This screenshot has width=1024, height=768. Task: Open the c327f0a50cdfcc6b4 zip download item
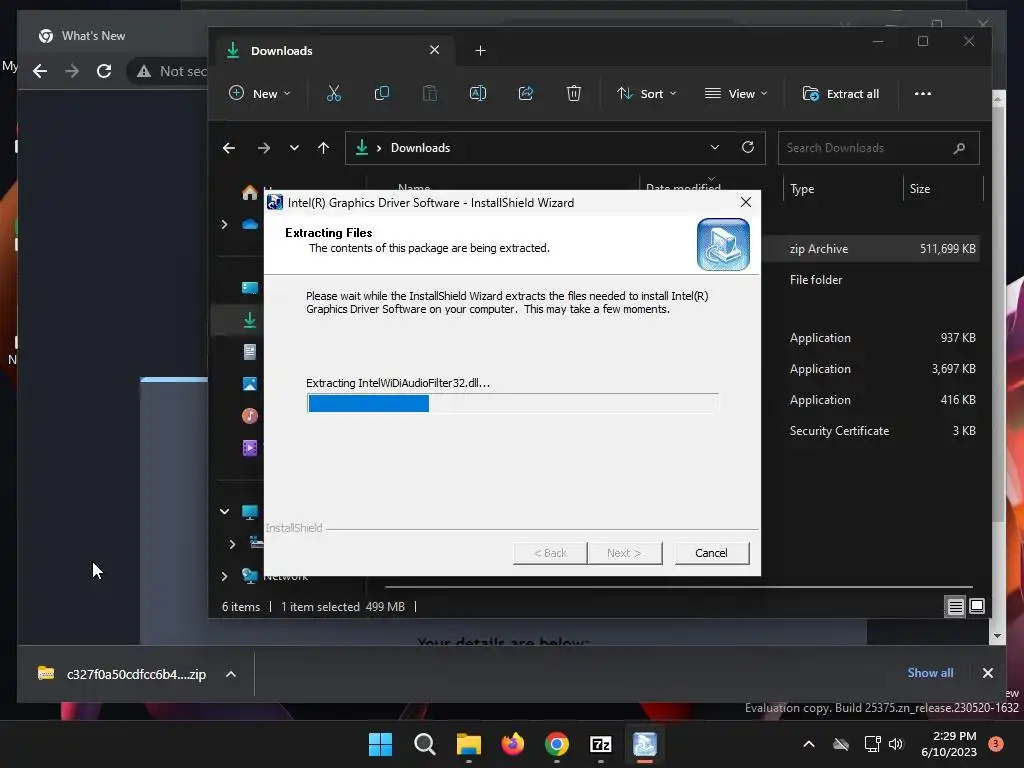tap(123, 674)
